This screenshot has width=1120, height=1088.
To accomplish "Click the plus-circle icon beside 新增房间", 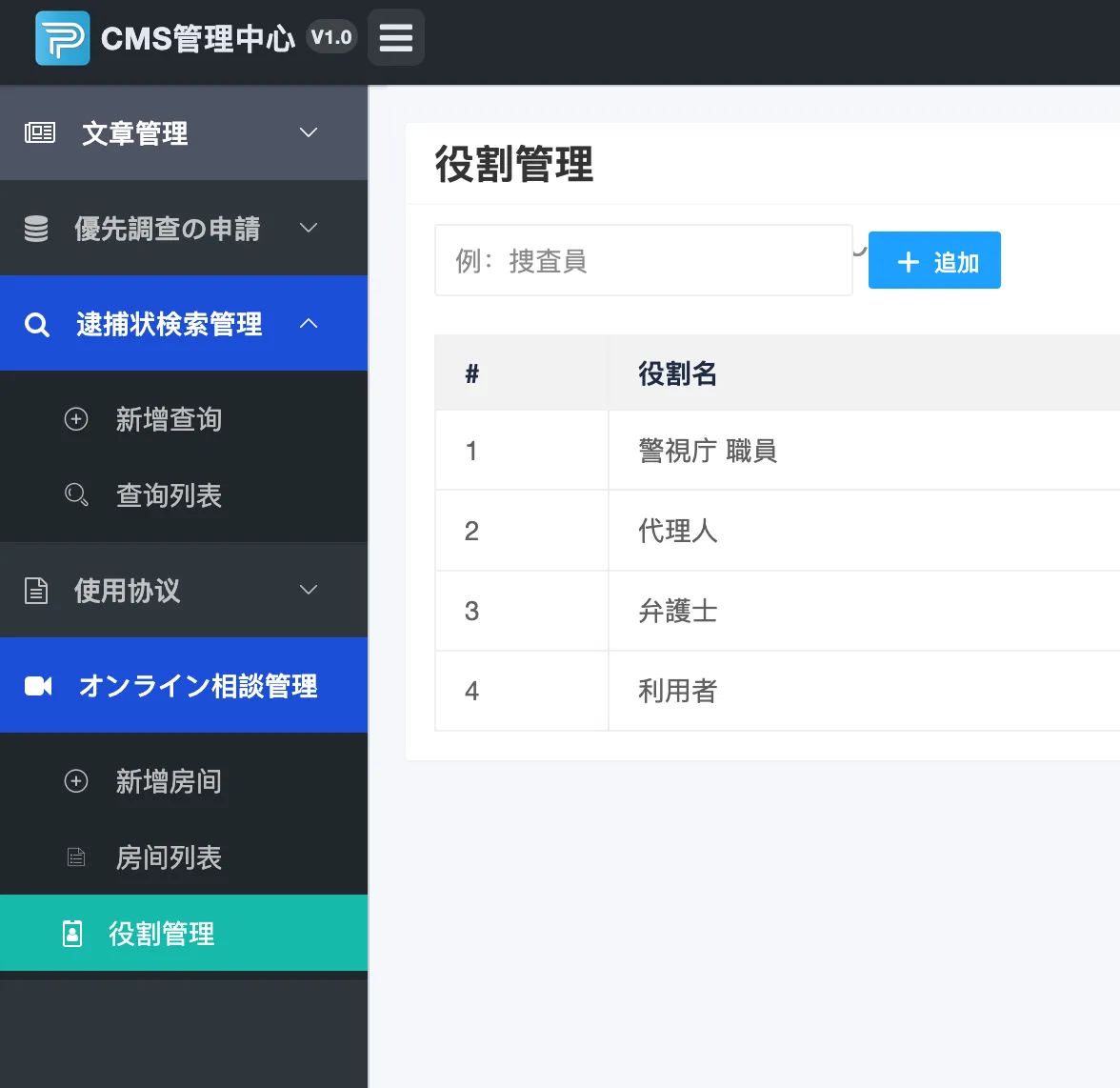I will tap(76, 781).
